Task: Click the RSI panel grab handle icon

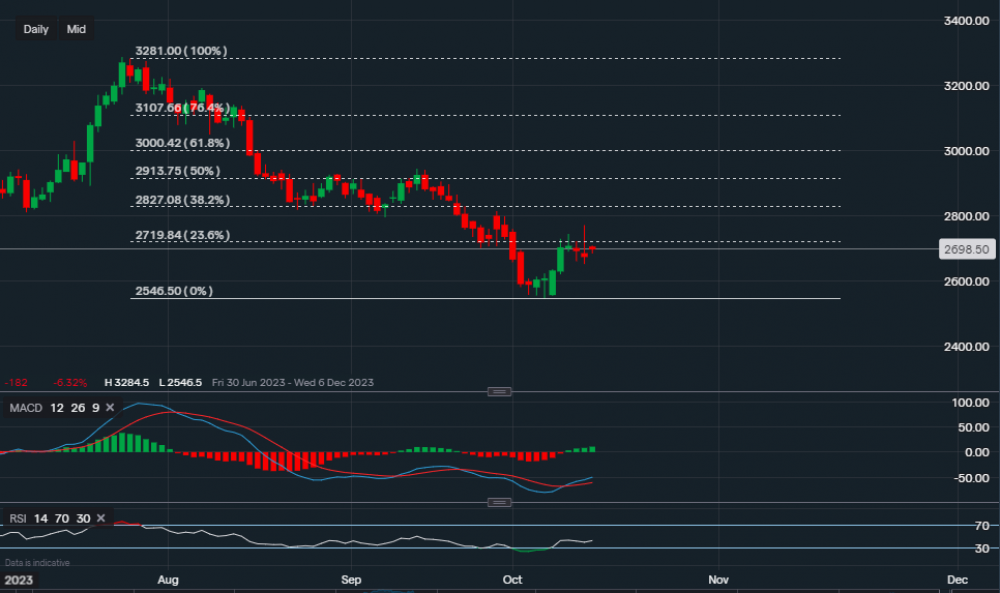Action: click(x=500, y=502)
